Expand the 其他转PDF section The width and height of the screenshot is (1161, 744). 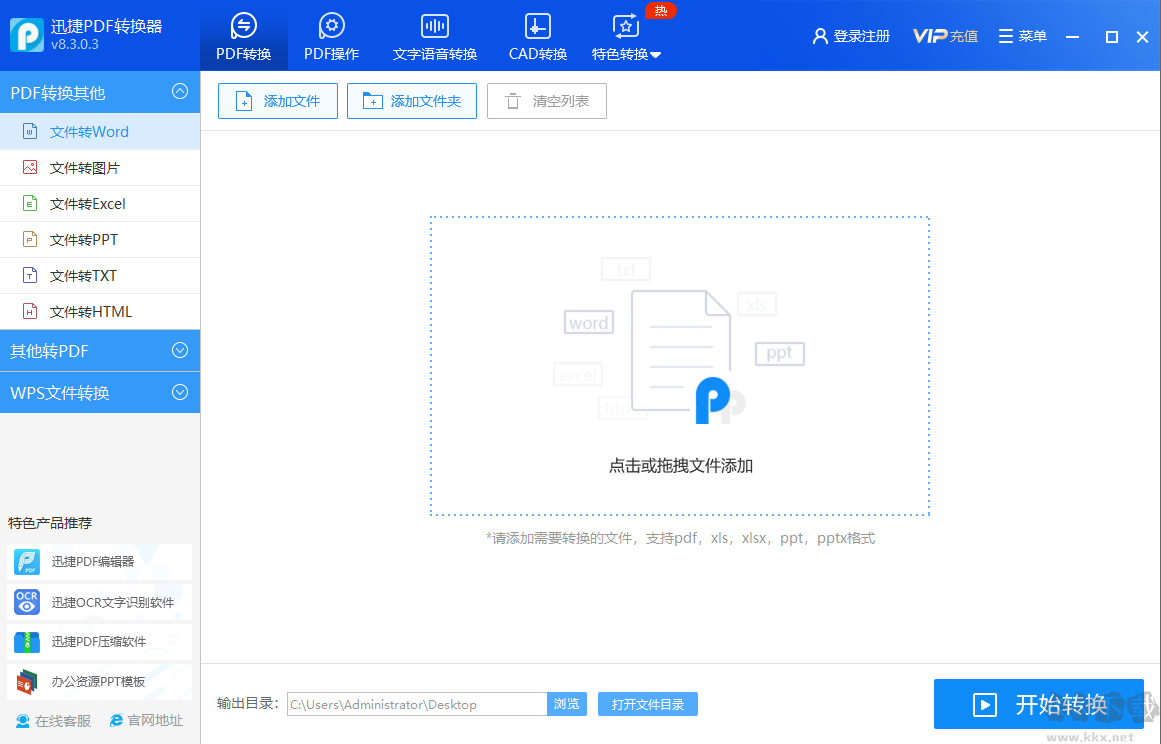pyautogui.click(x=100, y=351)
